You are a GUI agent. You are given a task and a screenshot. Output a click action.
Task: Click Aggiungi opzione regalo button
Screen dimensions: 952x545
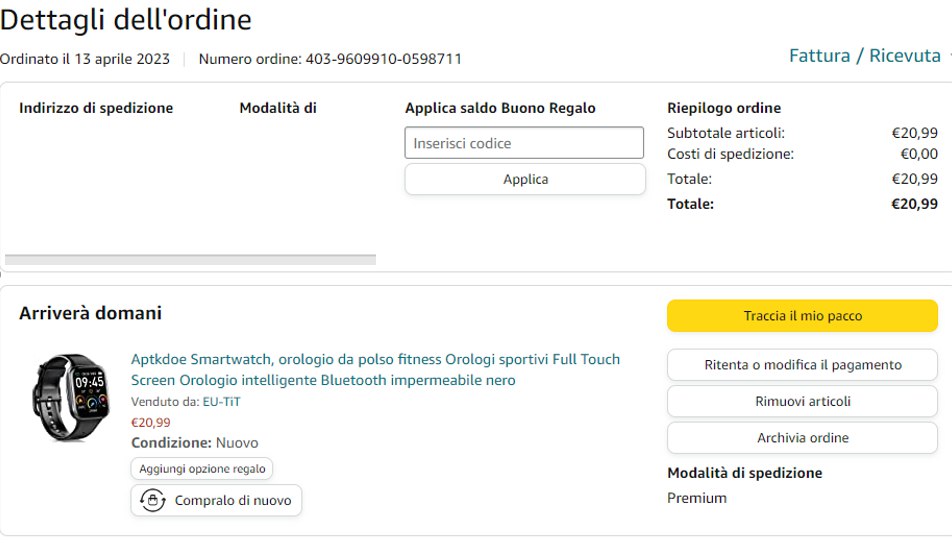tap(201, 469)
